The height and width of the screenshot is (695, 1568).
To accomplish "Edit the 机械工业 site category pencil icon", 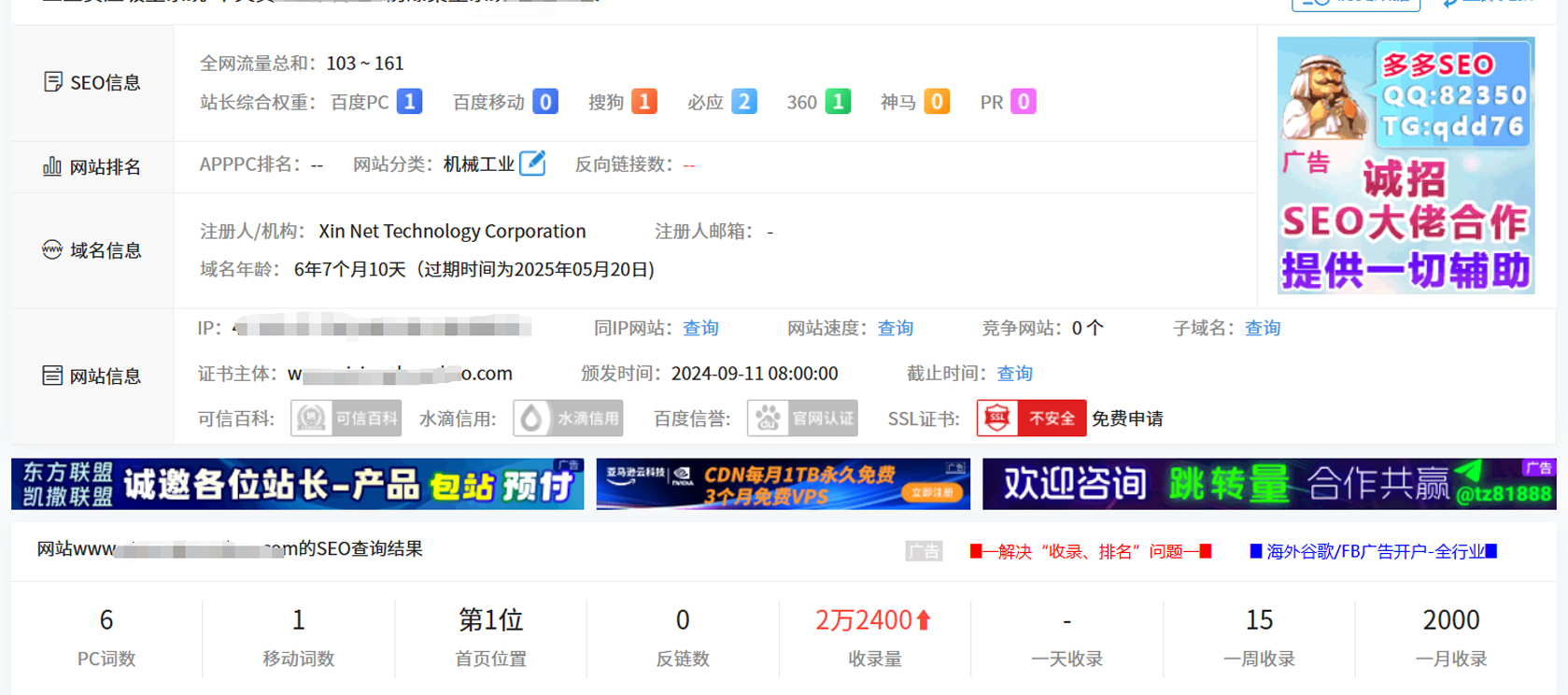I will point(532,163).
